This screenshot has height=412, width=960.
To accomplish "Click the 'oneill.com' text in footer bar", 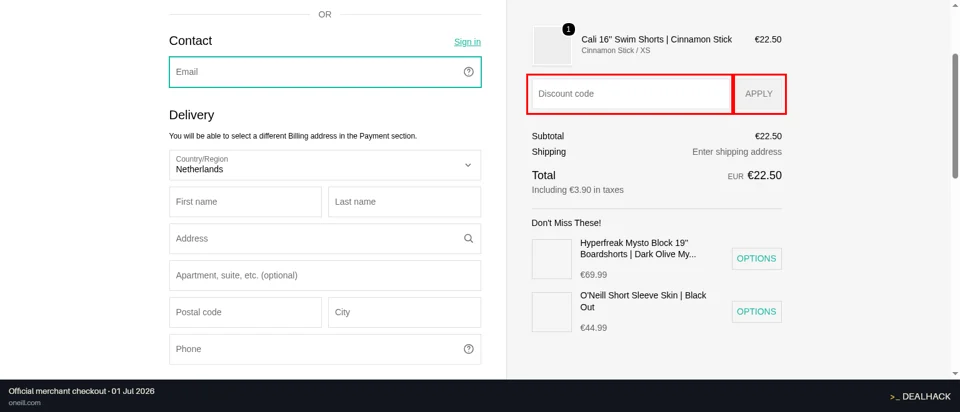I will 24,403.
